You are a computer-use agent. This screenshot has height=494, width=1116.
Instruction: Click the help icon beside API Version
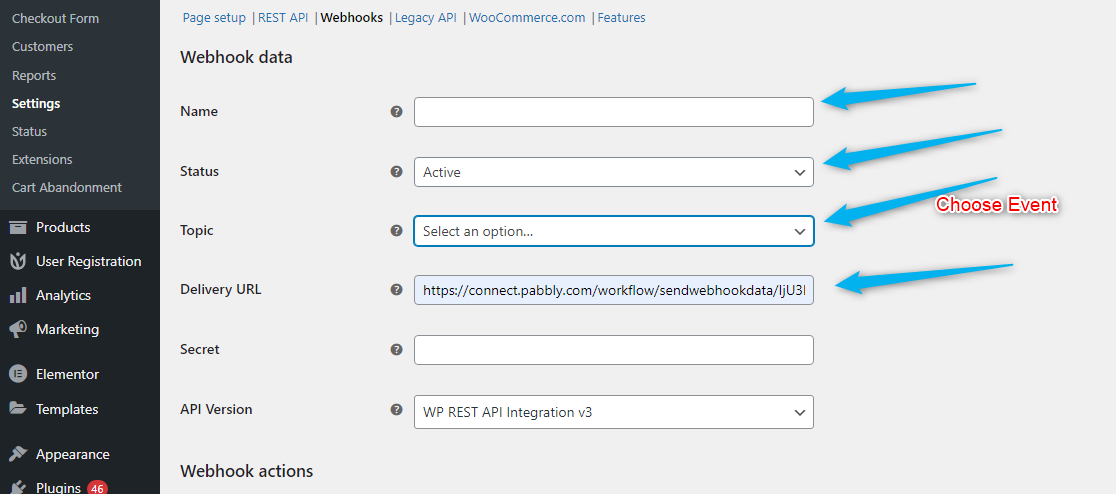point(396,410)
